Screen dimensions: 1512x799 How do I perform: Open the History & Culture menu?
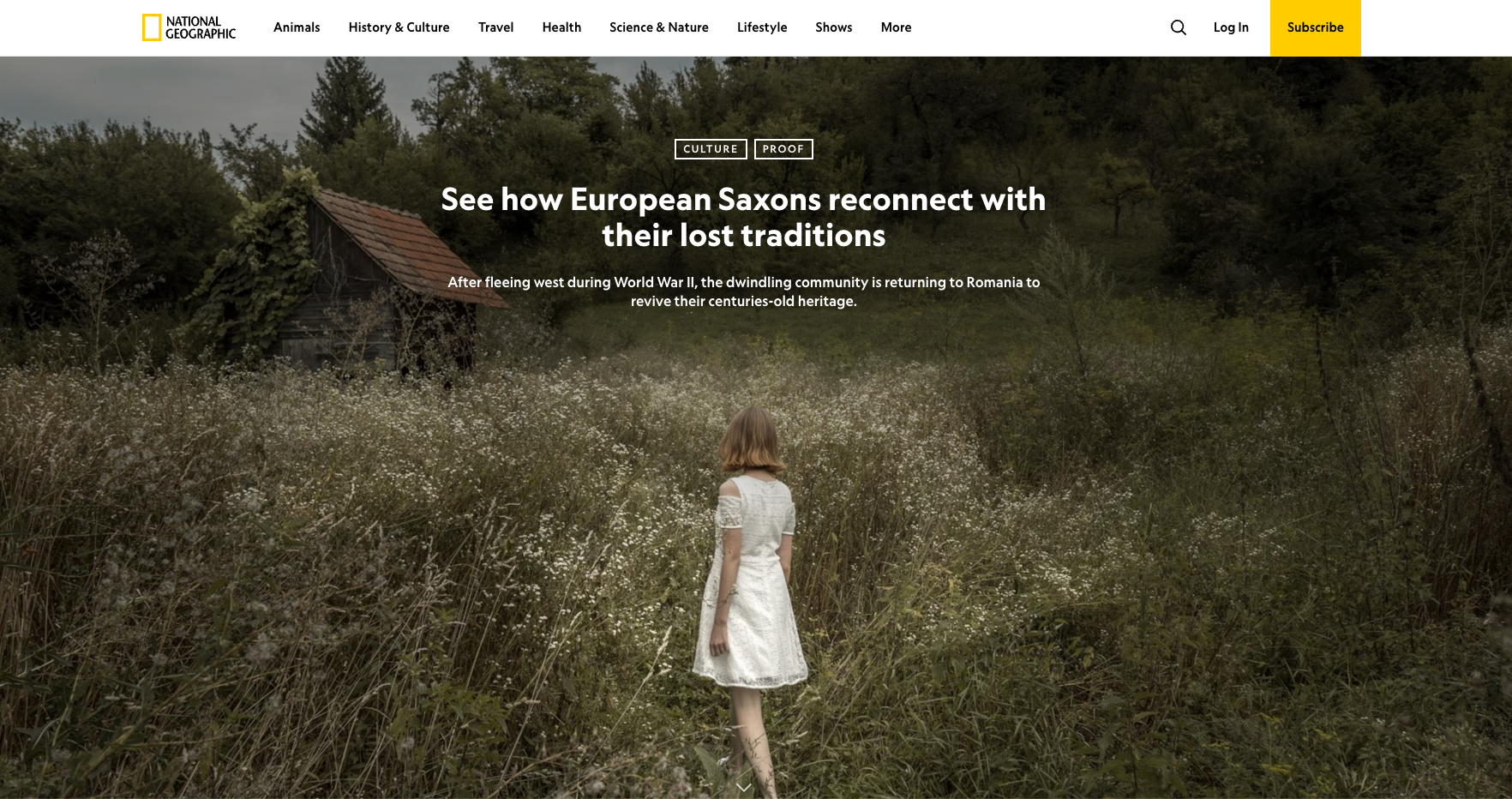pyautogui.click(x=399, y=27)
